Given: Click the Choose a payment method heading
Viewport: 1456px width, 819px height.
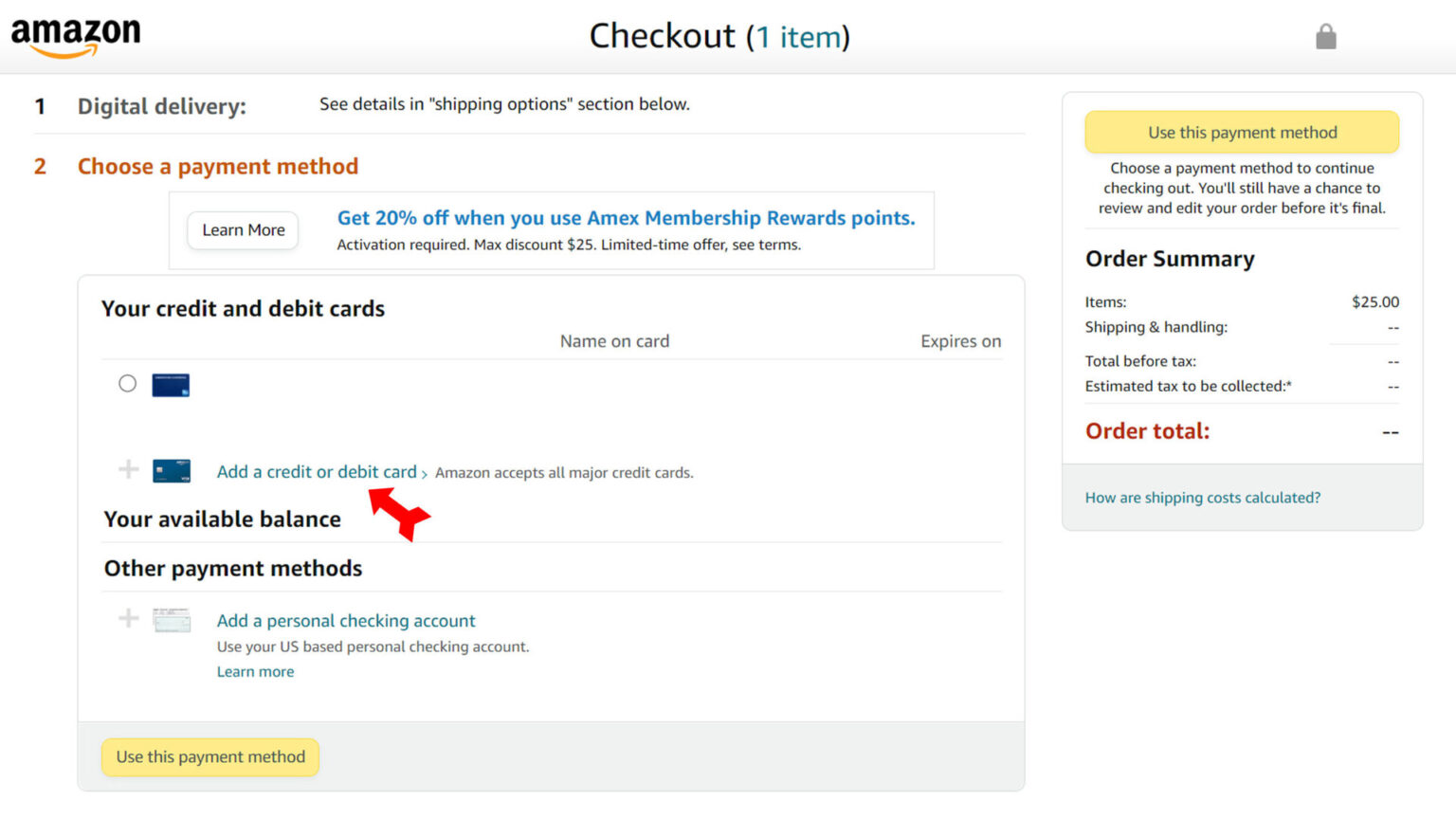Looking at the screenshot, I should point(218,167).
